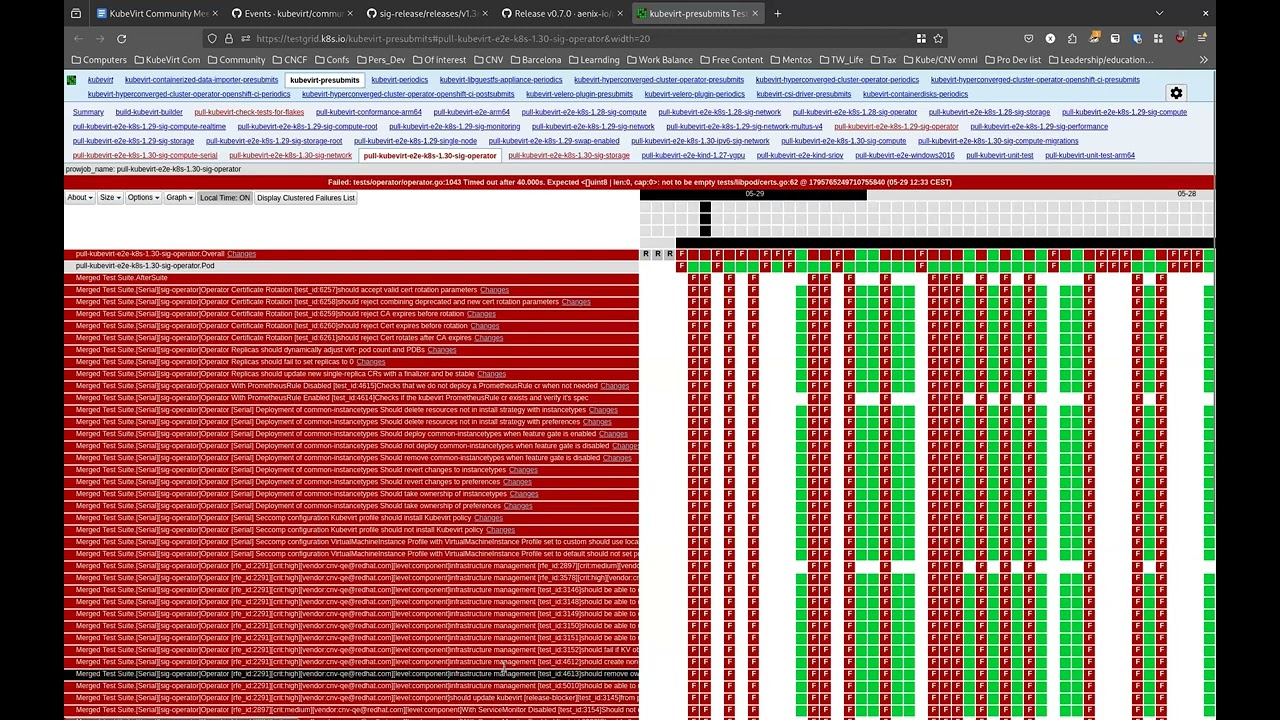Open the About dropdown menu
The height and width of the screenshot is (720, 1280).
tap(79, 198)
